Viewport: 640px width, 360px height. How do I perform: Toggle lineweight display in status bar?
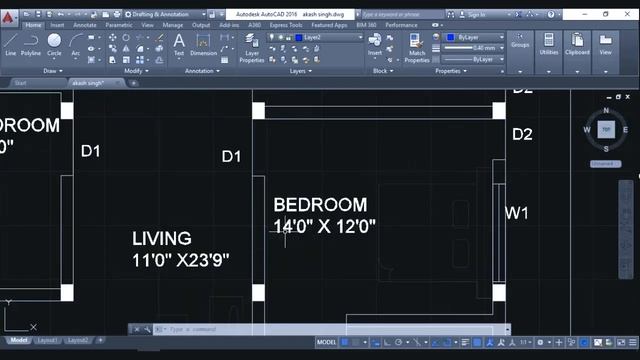[x=465, y=342]
